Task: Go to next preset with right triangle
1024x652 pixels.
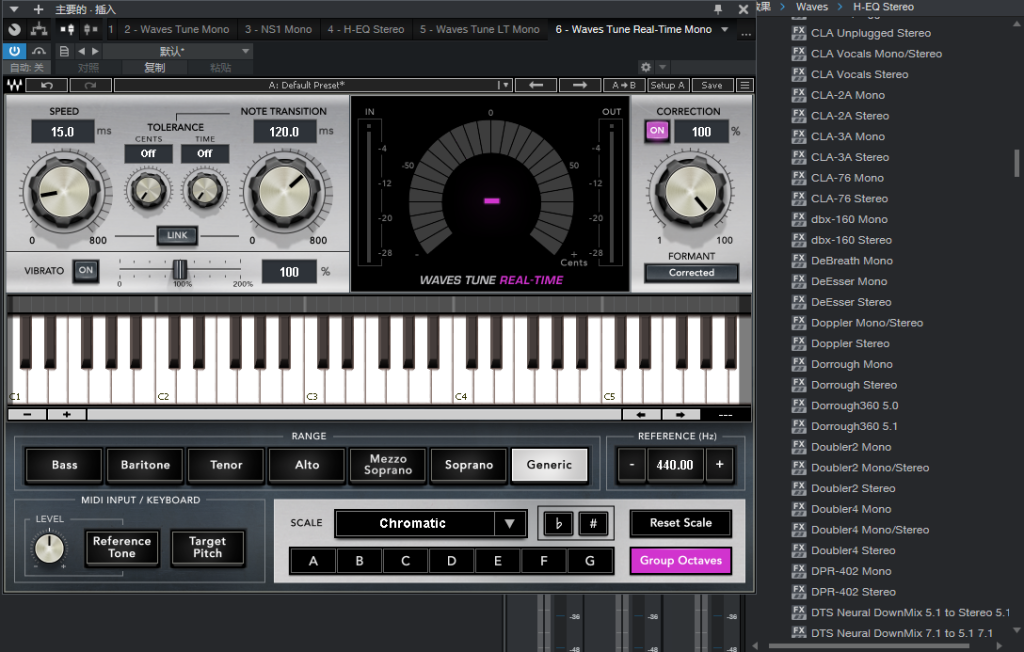Action: pos(95,51)
